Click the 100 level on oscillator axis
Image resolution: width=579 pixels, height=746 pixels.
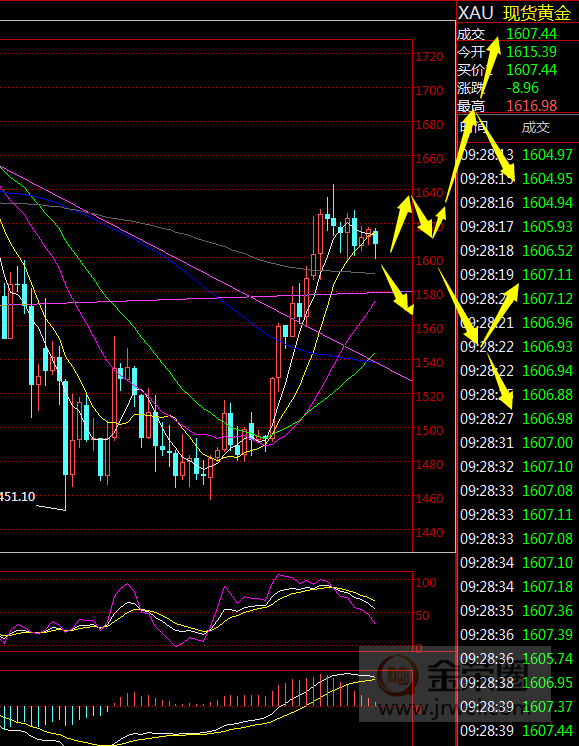426,583
